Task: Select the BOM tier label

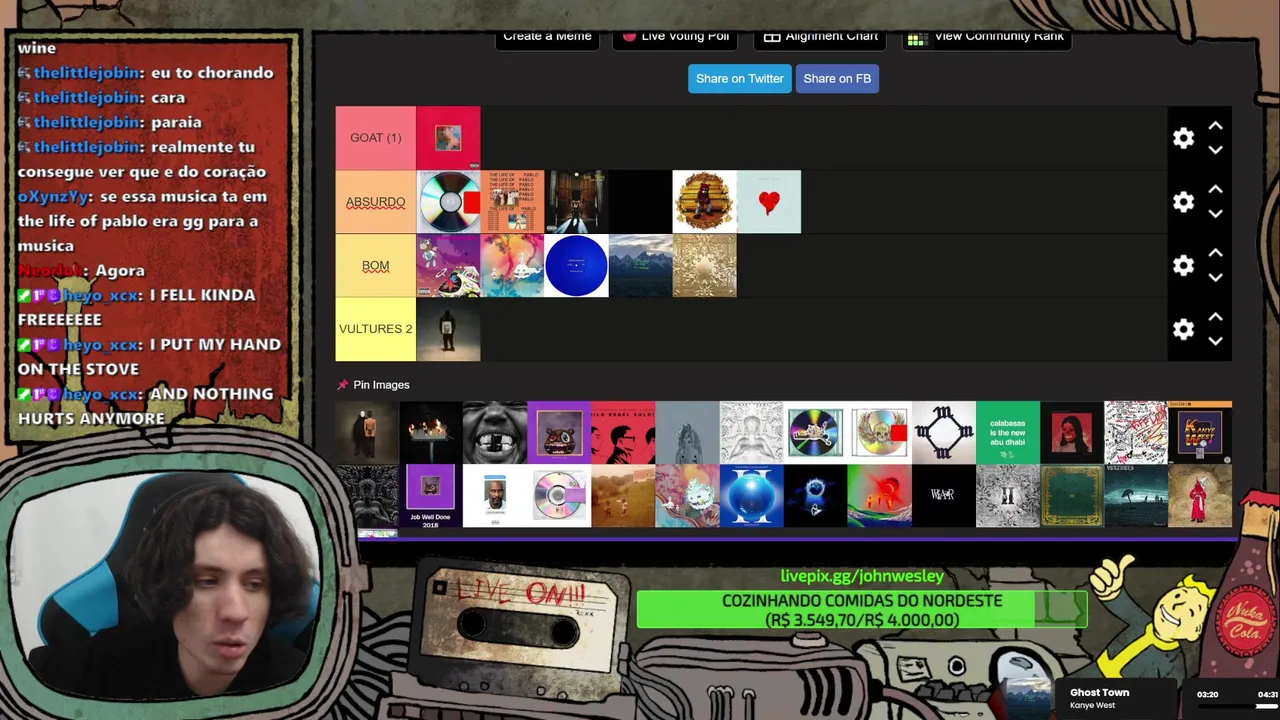Action: click(x=376, y=266)
